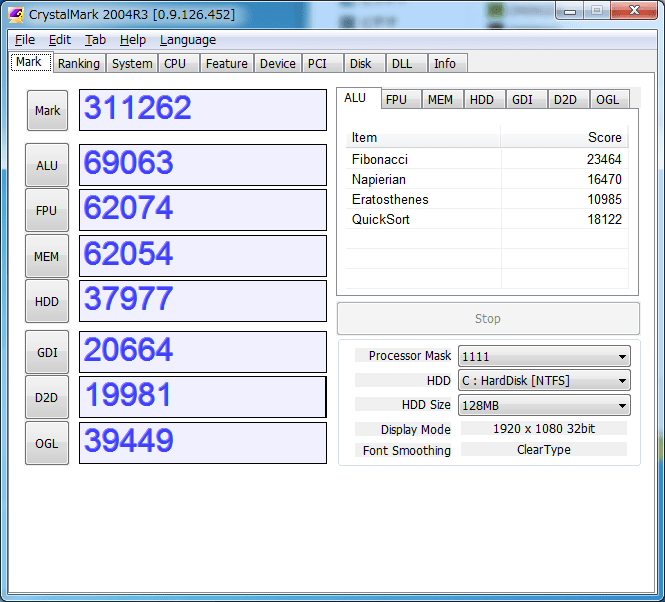Viewport: 665px width, 602px height.
Task: Select the Eratosthenes result row
Action: pos(487,199)
